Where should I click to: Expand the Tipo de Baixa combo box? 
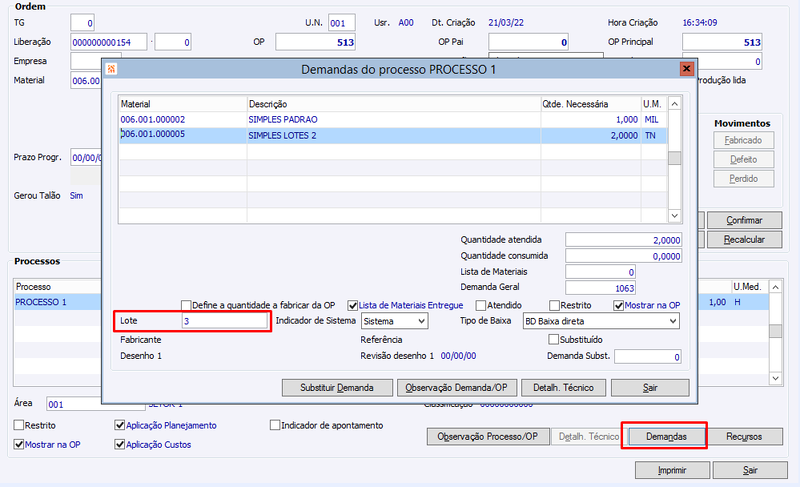click(602, 321)
